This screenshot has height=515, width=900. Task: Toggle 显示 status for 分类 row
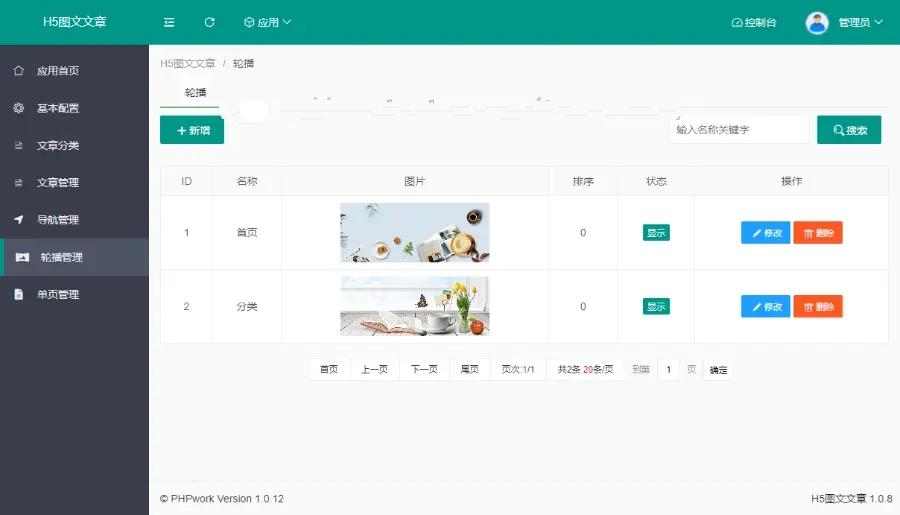(656, 306)
